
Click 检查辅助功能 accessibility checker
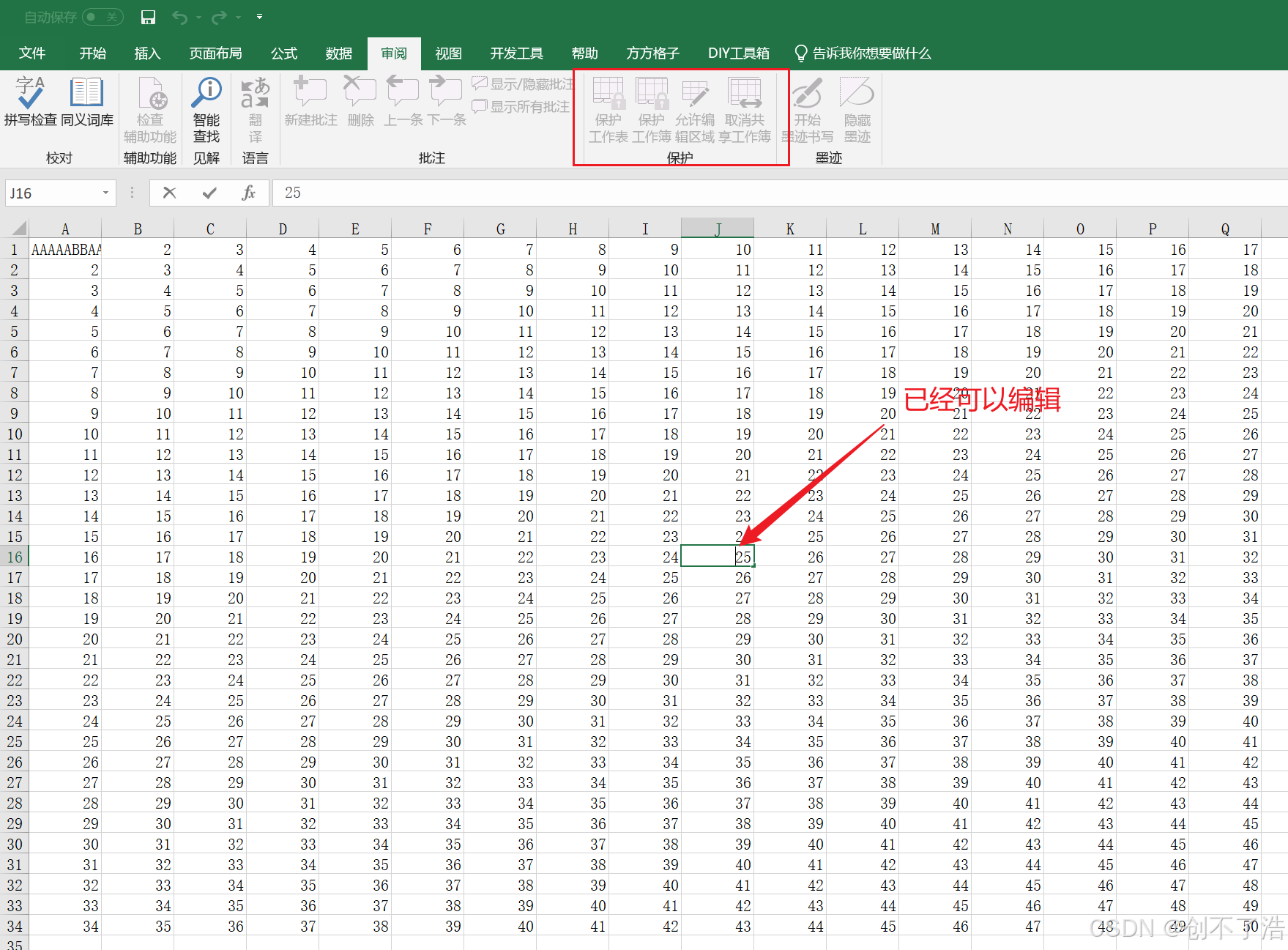pyautogui.click(x=150, y=110)
